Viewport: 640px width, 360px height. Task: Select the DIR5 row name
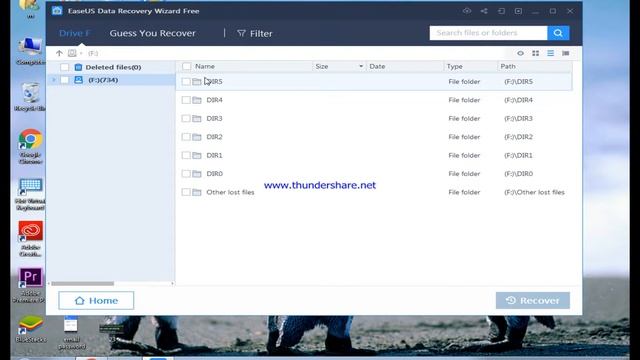tap(214, 82)
